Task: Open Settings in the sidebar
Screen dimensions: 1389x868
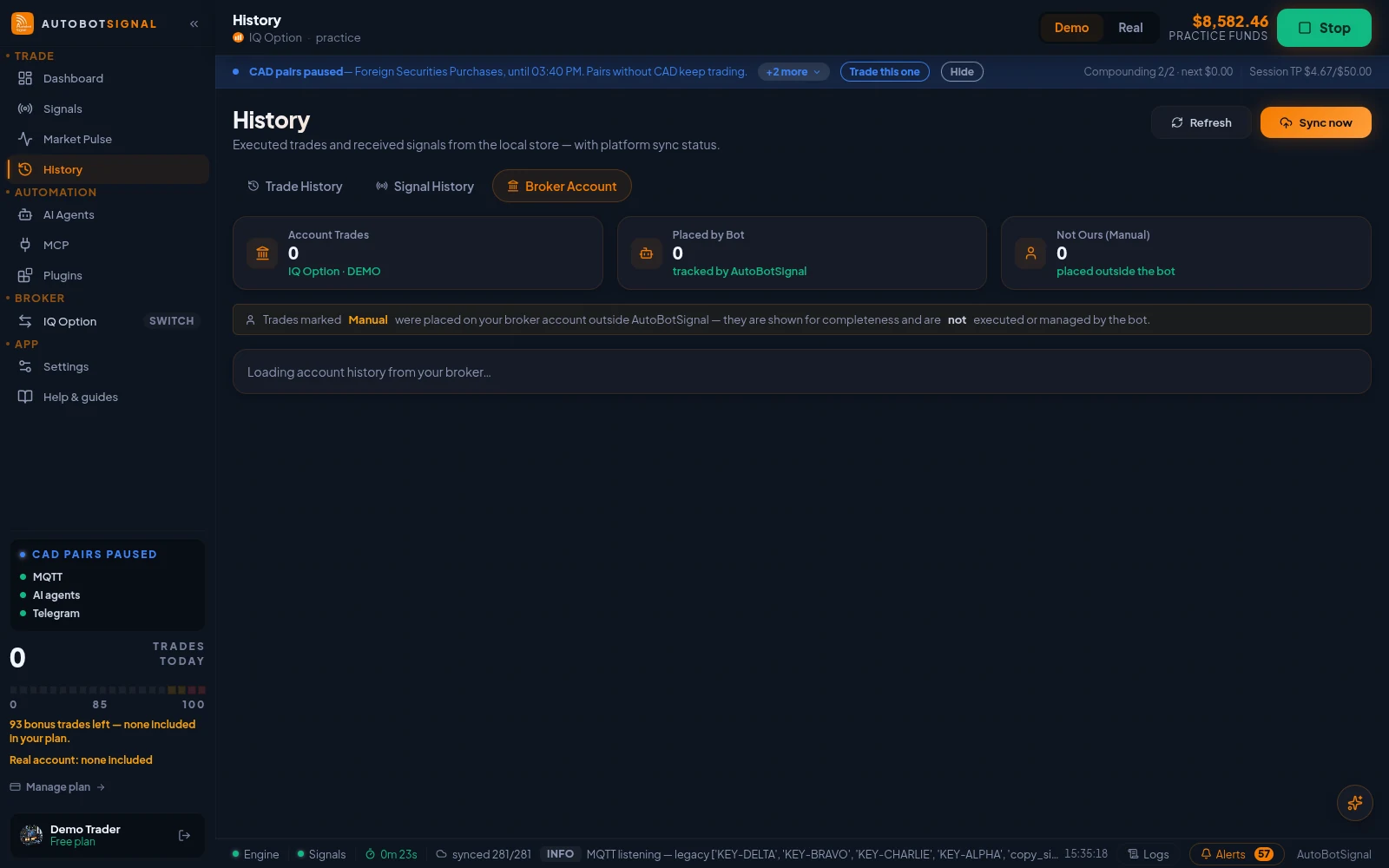Action: 108,366
